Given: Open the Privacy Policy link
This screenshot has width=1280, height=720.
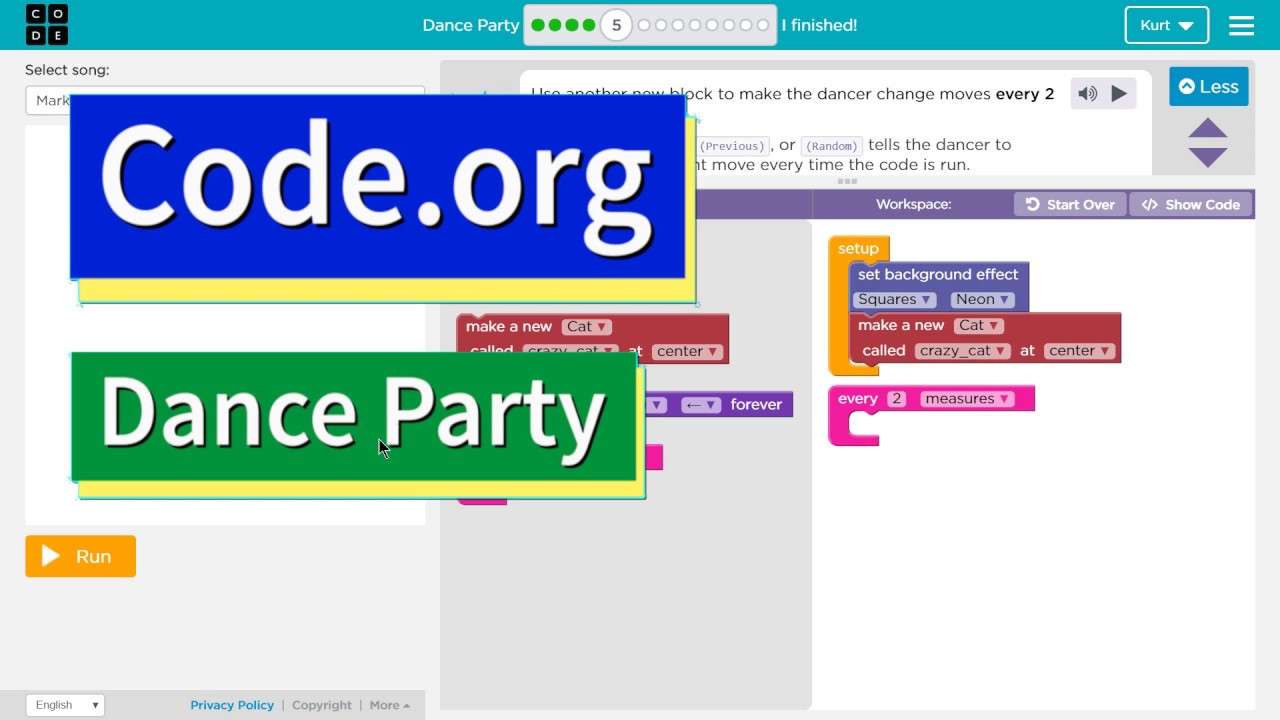Looking at the screenshot, I should pyautogui.click(x=232, y=705).
